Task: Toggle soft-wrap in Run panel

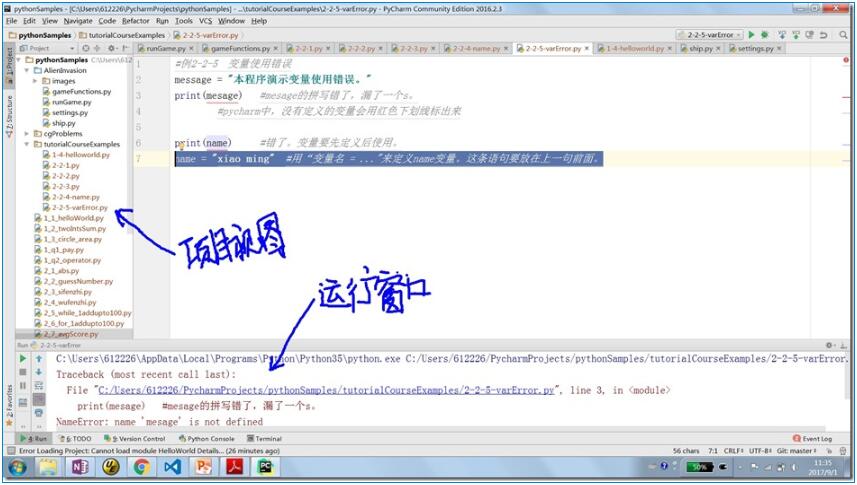Action: tap(39, 386)
